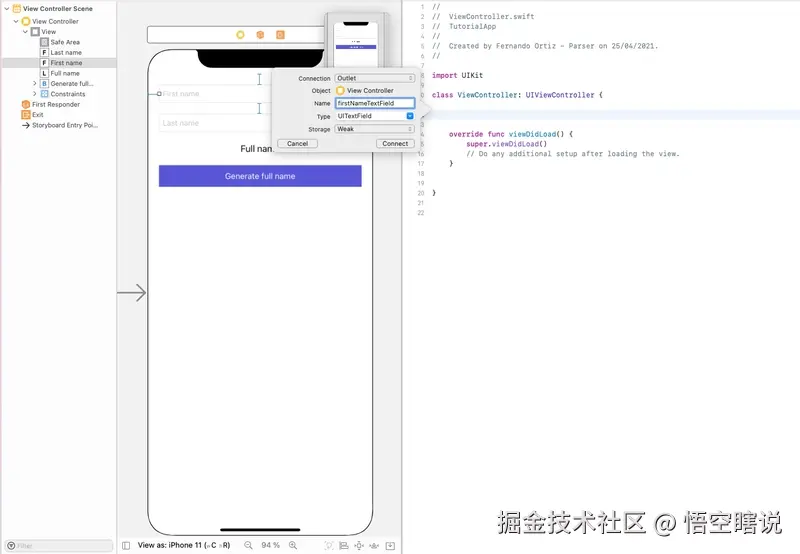Click the 'Created by Fernando Ortiz' comment line

(x=545, y=46)
